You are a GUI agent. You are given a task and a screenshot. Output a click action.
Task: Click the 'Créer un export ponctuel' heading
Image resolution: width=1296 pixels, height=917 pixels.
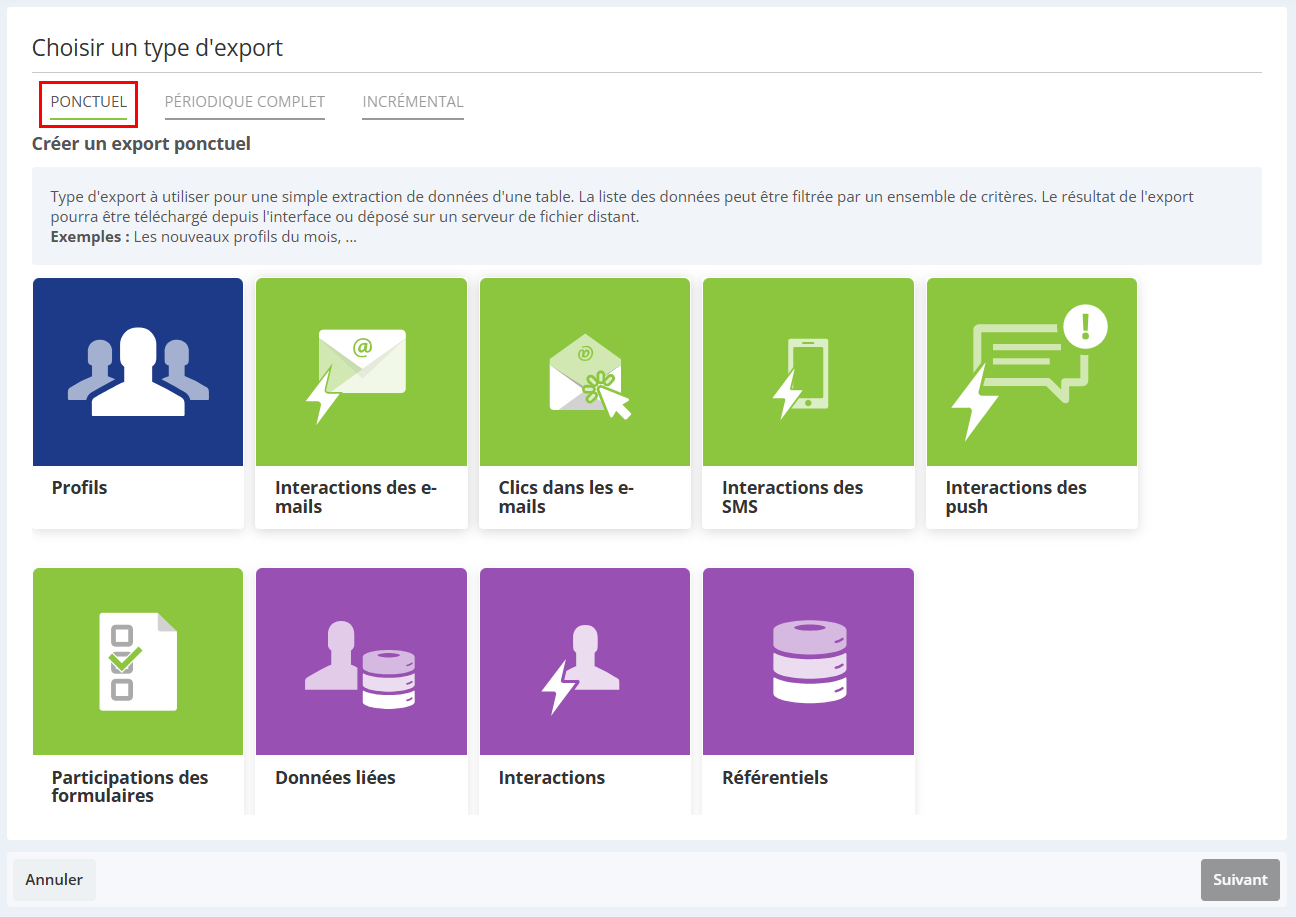[x=141, y=144]
